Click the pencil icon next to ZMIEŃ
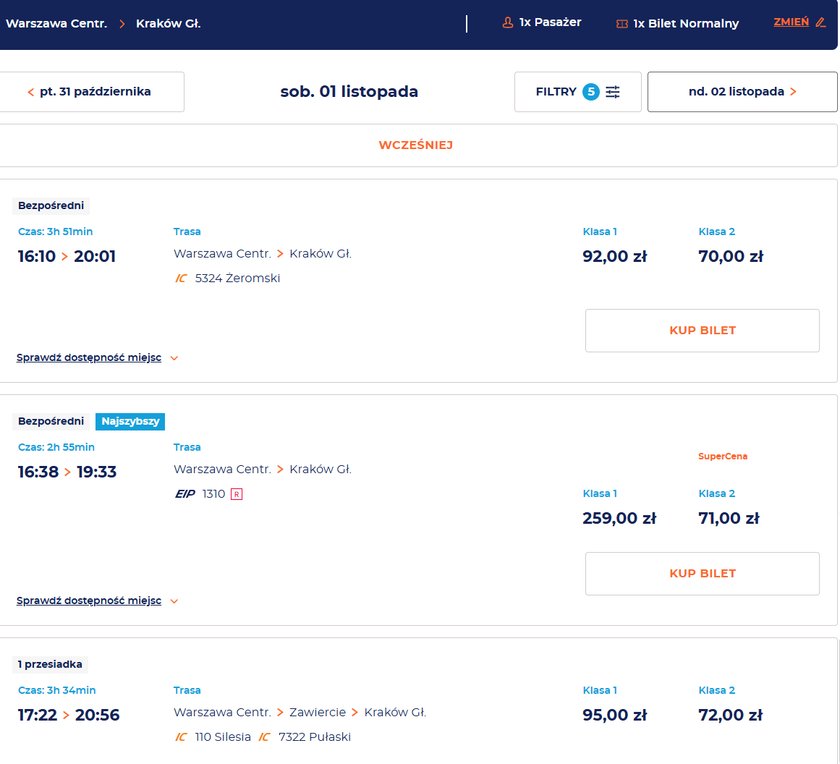 (x=821, y=22)
